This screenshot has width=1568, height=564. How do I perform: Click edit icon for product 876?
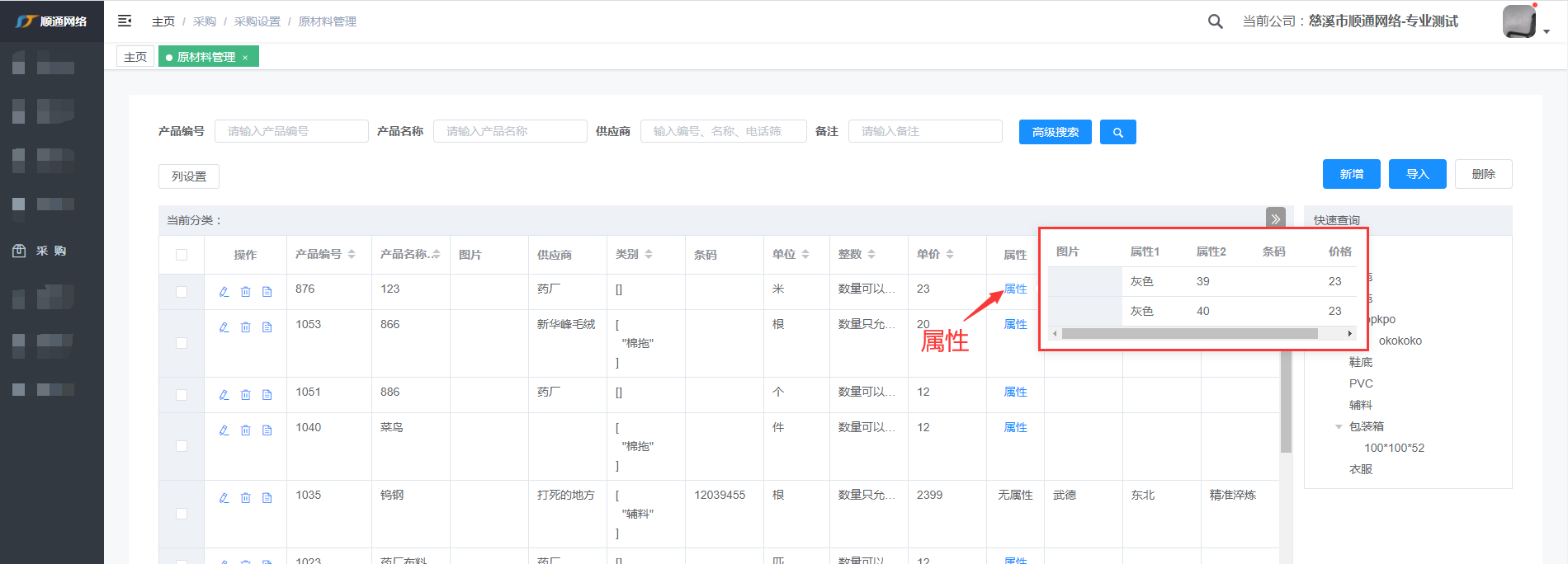click(224, 291)
